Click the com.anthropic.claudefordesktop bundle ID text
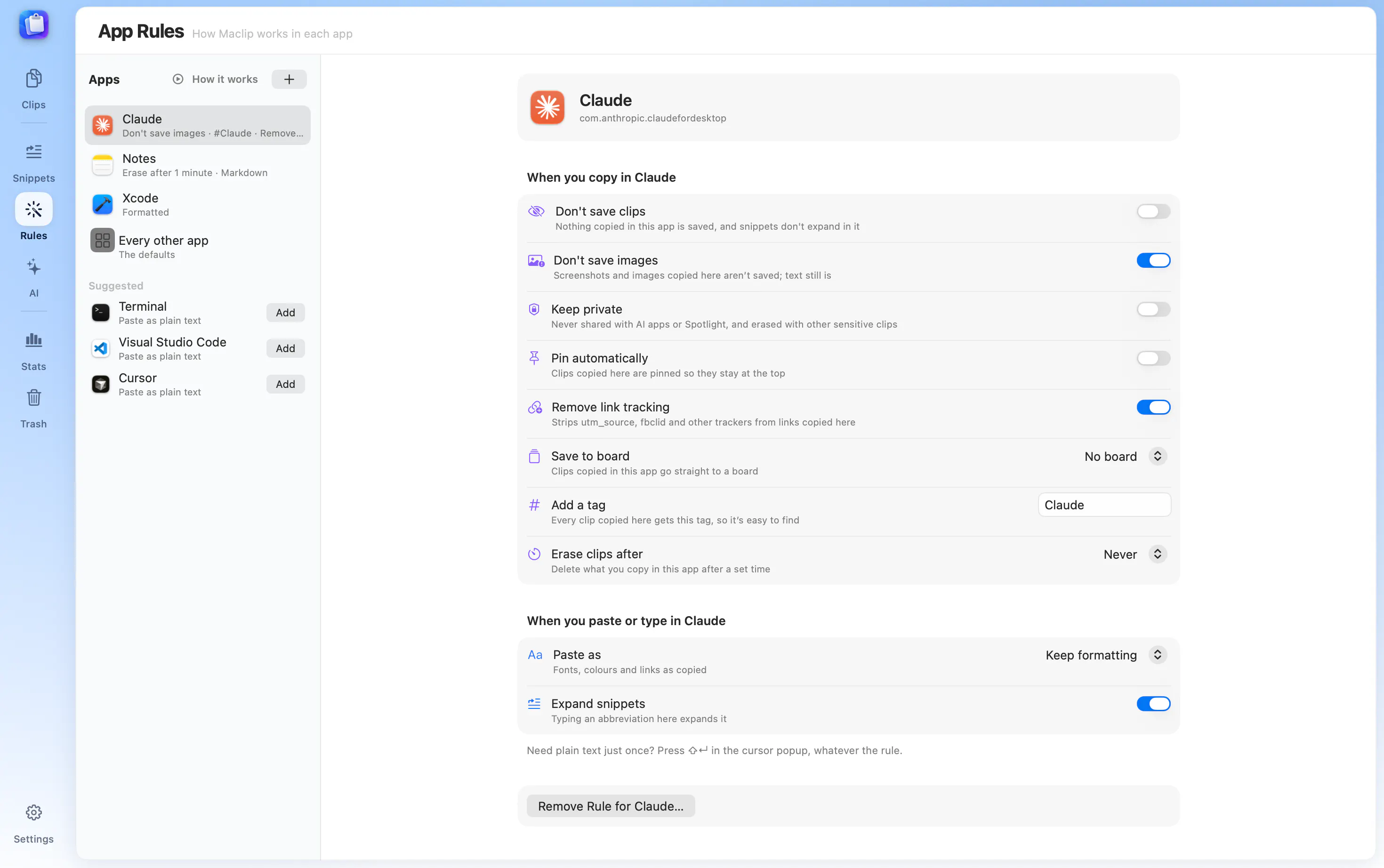The height and width of the screenshot is (868, 1384). (652, 118)
